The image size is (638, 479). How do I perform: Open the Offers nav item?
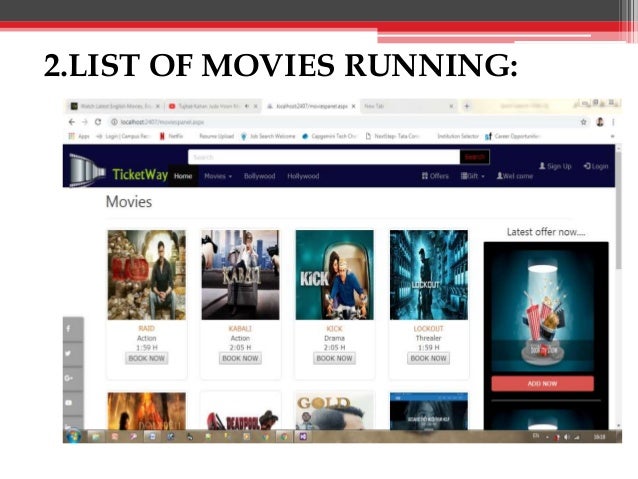click(x=435, y=176)
